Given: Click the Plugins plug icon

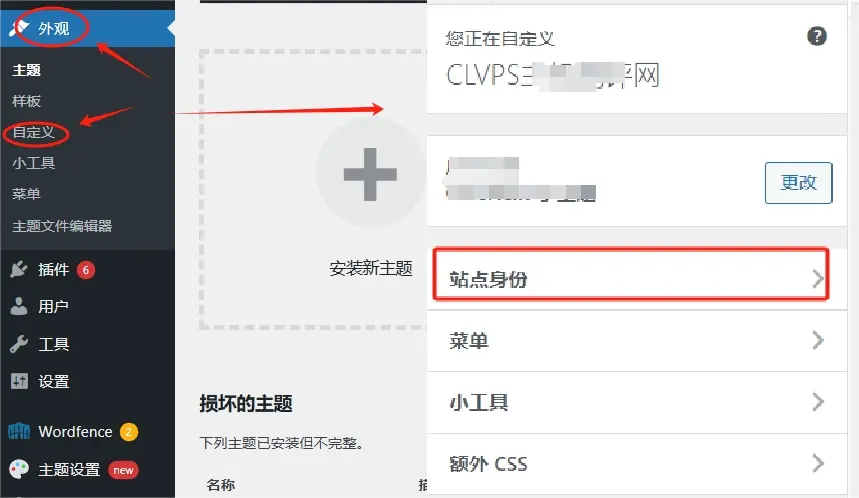Looking at the screenshot, I should 19,269.
